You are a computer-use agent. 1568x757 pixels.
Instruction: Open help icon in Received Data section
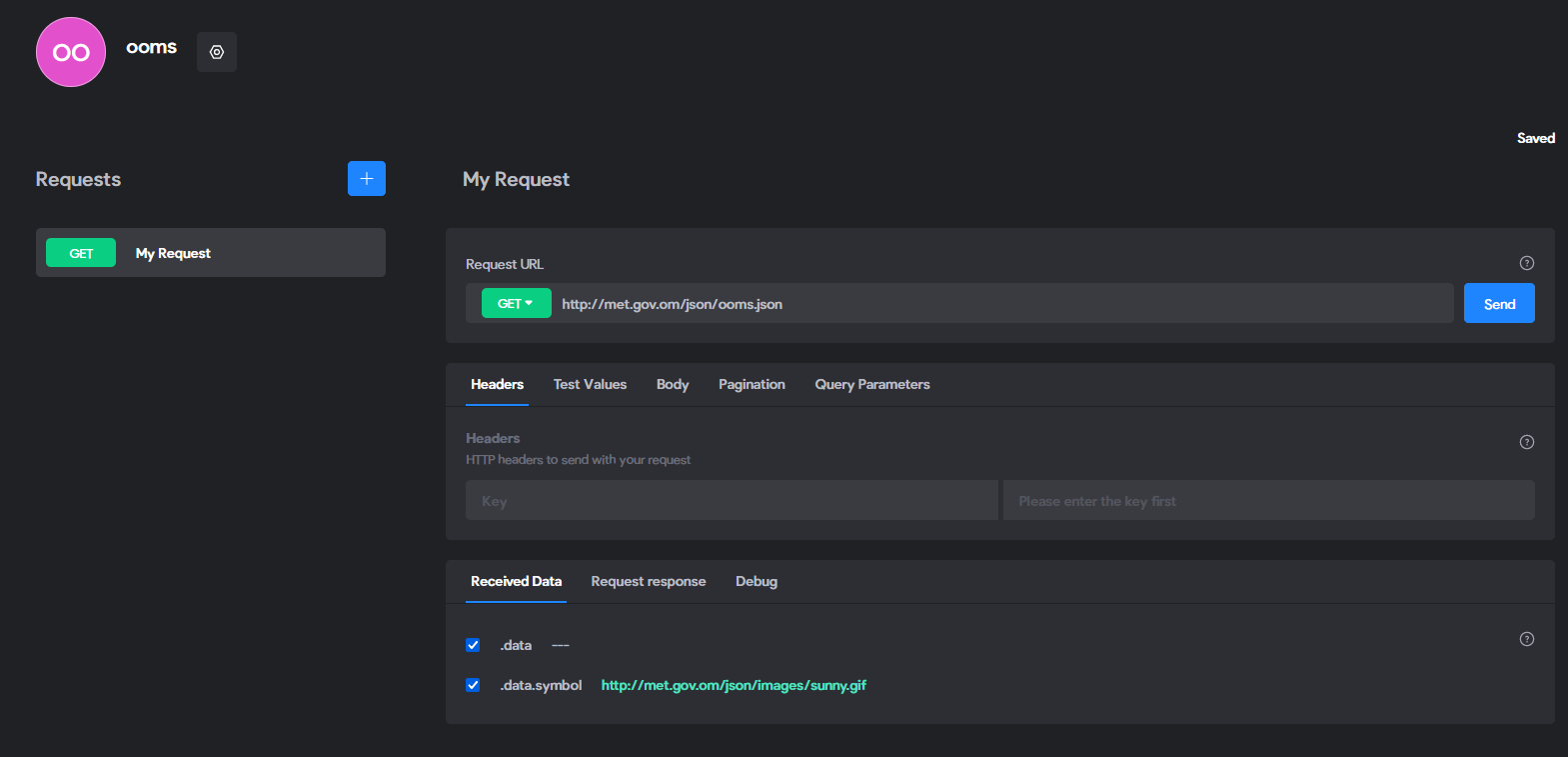(1527, 639)
